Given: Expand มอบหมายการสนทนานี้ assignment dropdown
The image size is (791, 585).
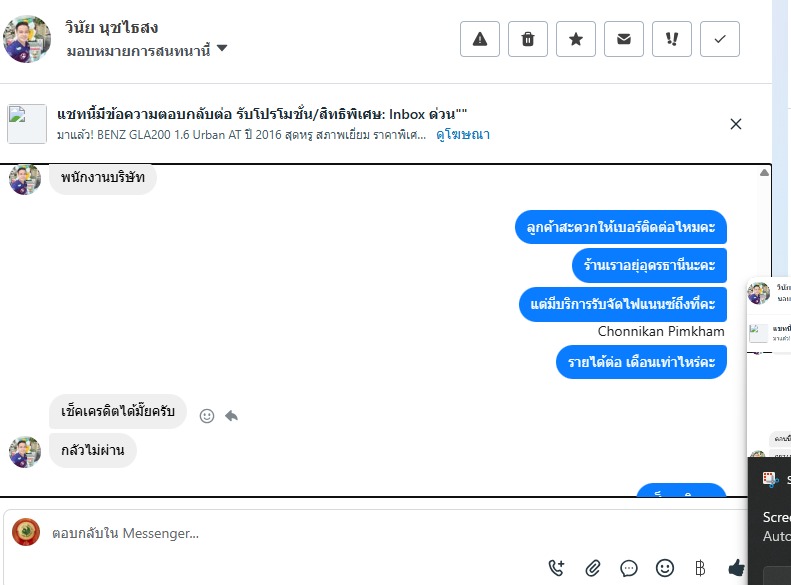Looking at the screenshot, I should pyautogui.click(x=221, y=48).
